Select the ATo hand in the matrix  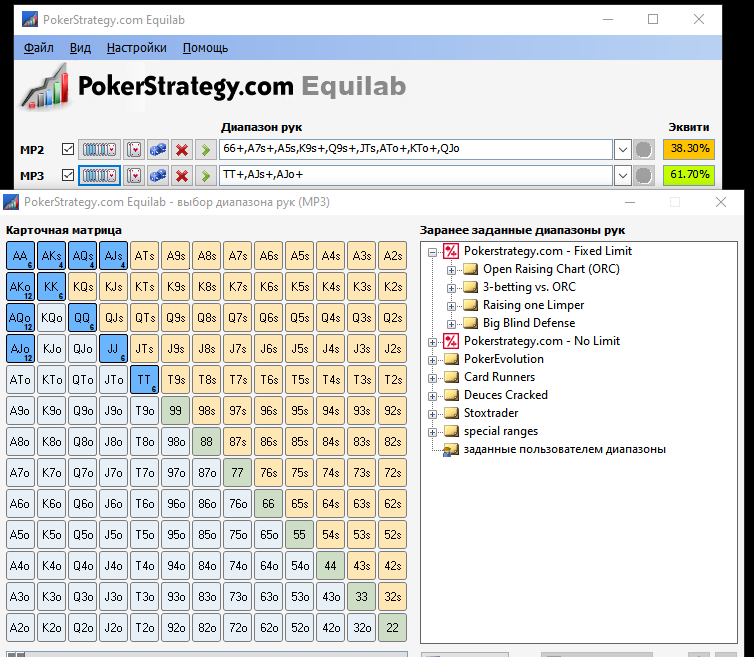point(20,379)
